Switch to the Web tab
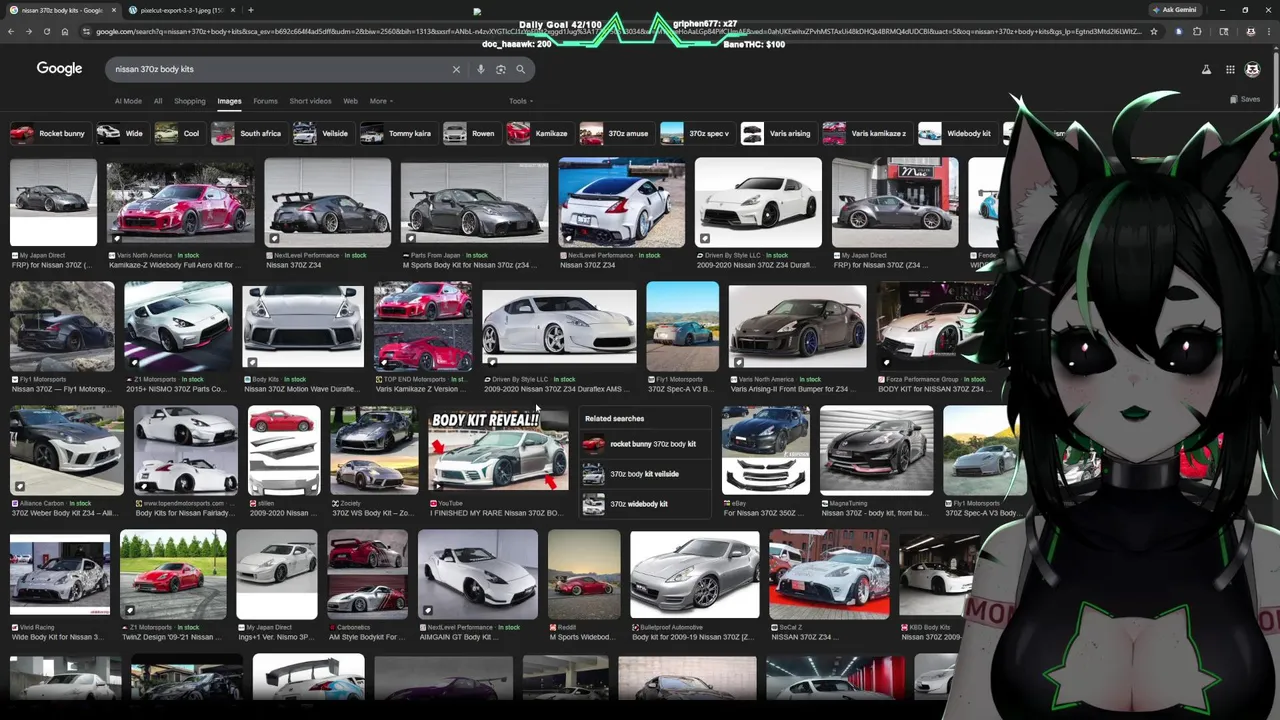 click(x=350, y=101)
